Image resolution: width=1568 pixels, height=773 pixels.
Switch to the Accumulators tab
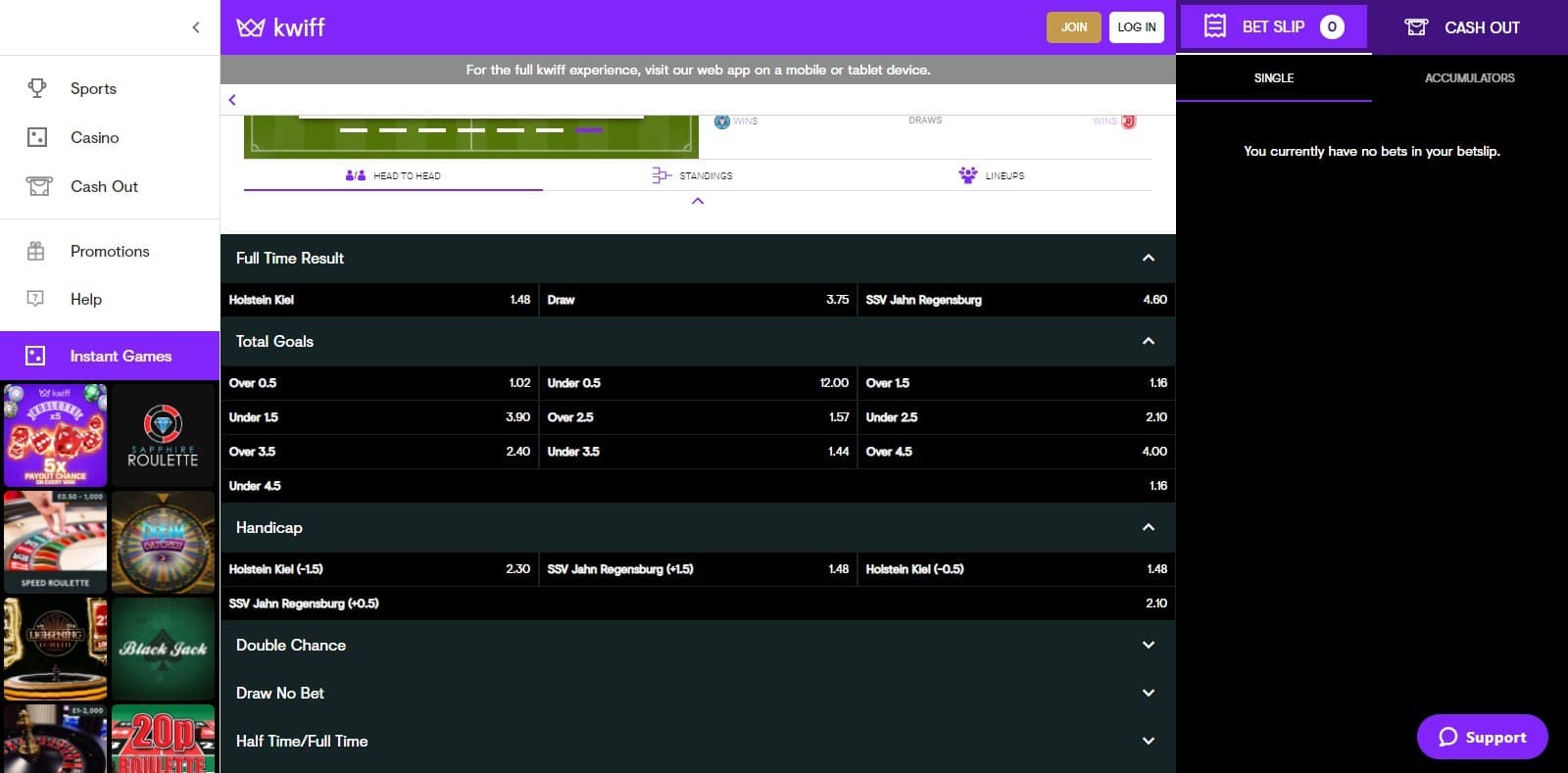[x=1470, y=78]
